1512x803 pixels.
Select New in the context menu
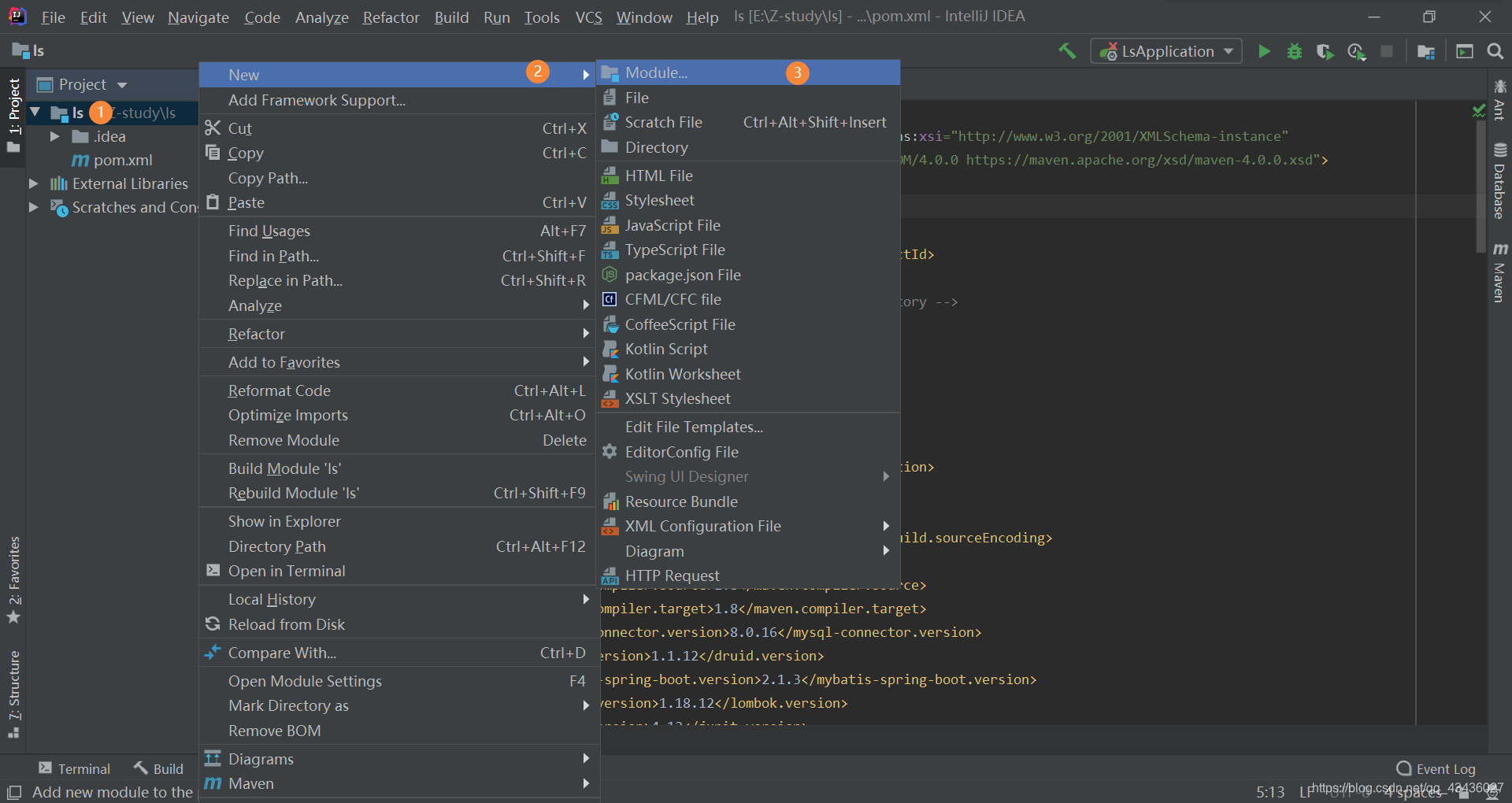(398, 75)
